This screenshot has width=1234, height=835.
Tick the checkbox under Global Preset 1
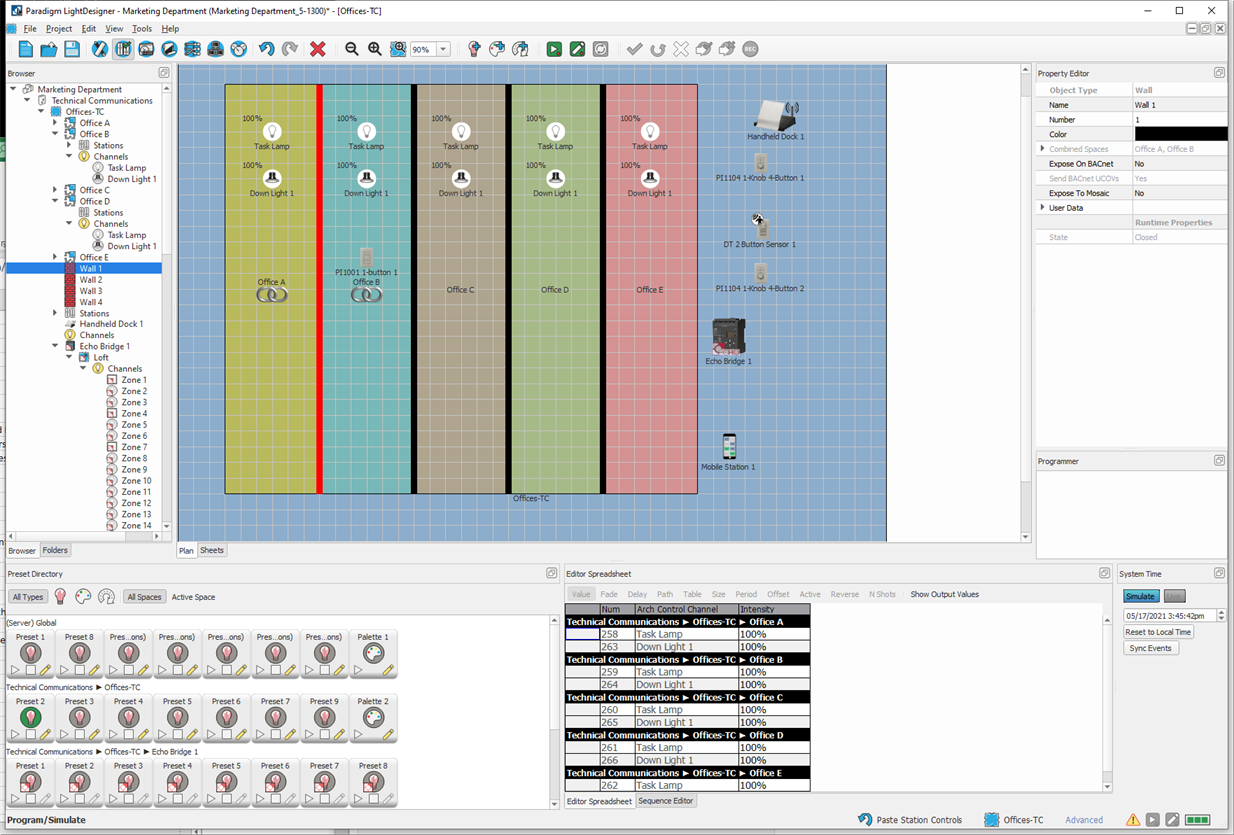(x=31, y=670)
